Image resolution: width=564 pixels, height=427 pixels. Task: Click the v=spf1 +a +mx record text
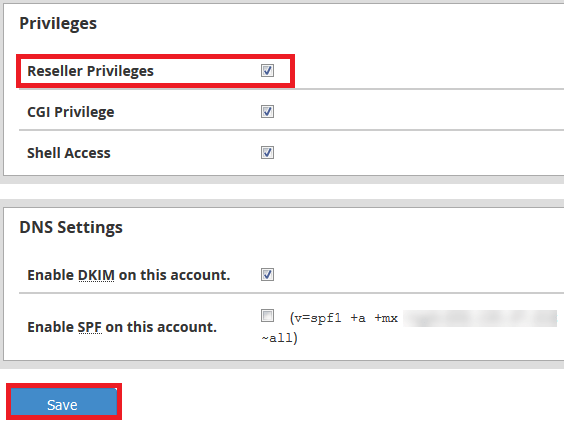tap(344, 318)
